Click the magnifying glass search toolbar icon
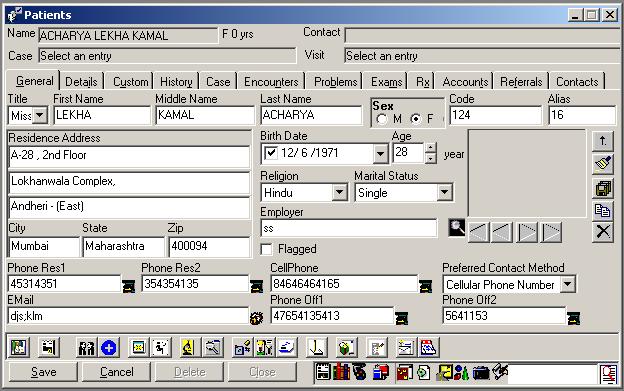 213,348
